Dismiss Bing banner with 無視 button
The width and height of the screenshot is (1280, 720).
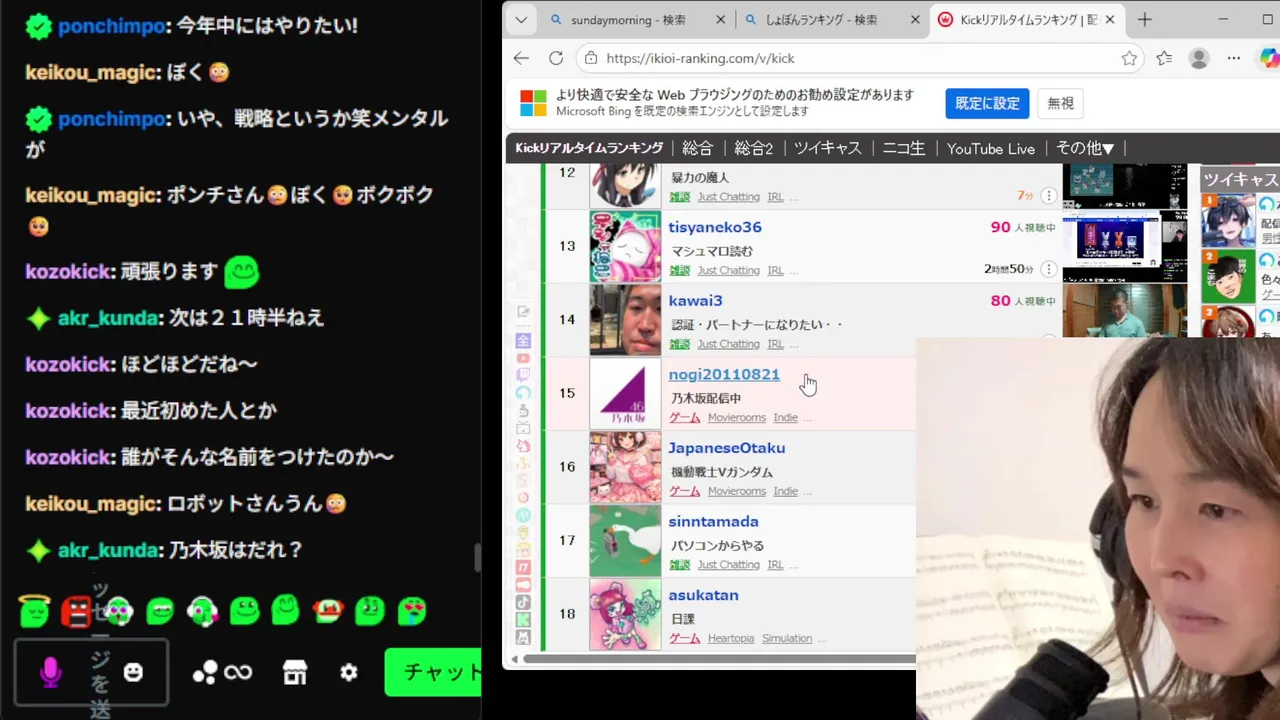1060,103
